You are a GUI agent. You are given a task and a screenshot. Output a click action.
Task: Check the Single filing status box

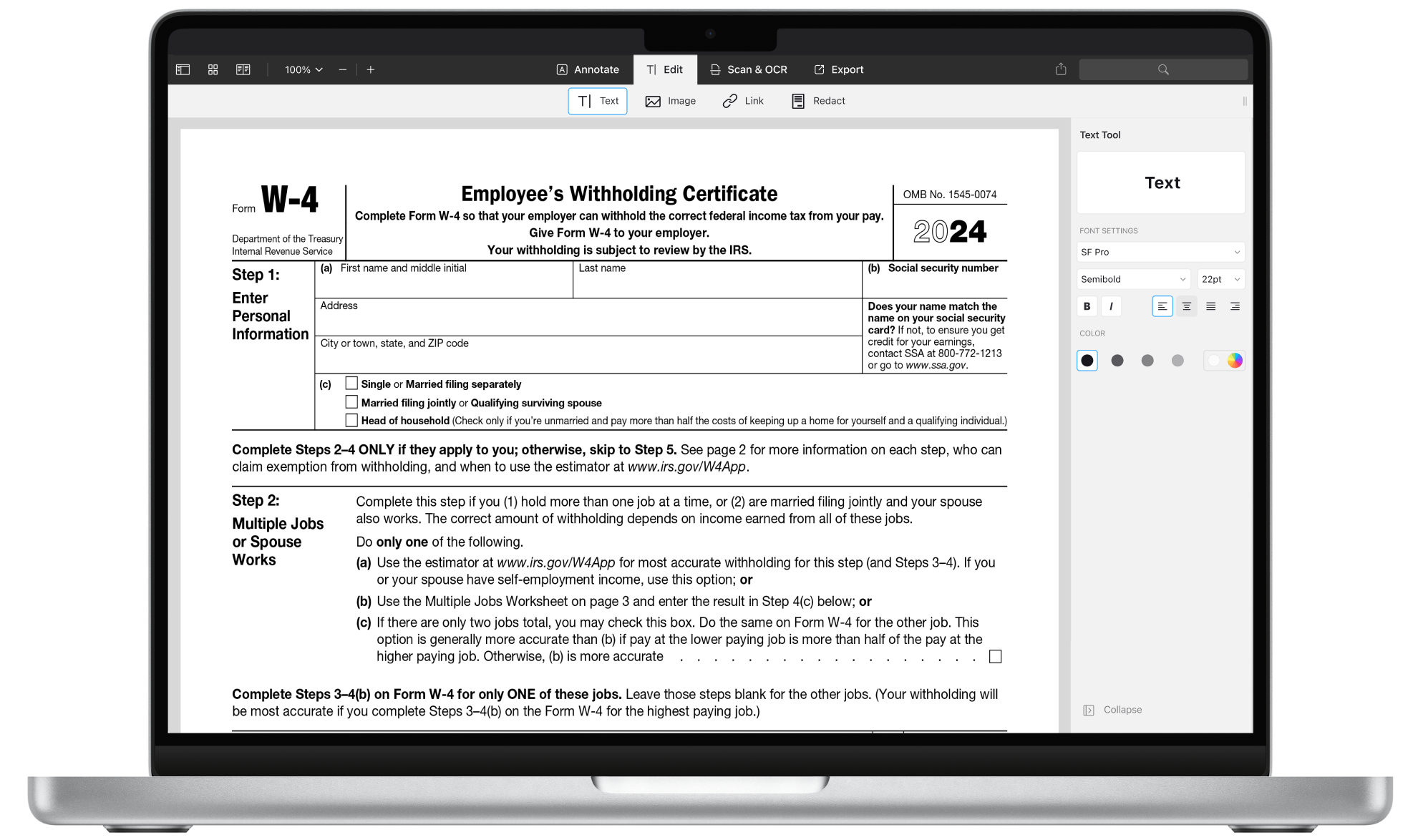(x=351, y=384)
